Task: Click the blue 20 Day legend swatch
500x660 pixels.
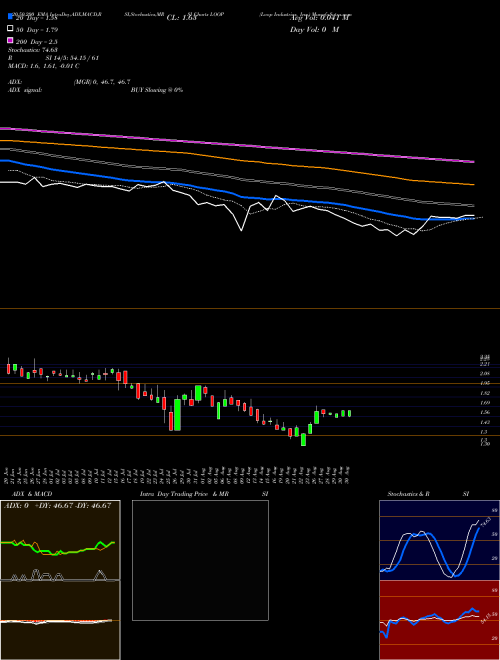Action: click(x=11, y=16)
